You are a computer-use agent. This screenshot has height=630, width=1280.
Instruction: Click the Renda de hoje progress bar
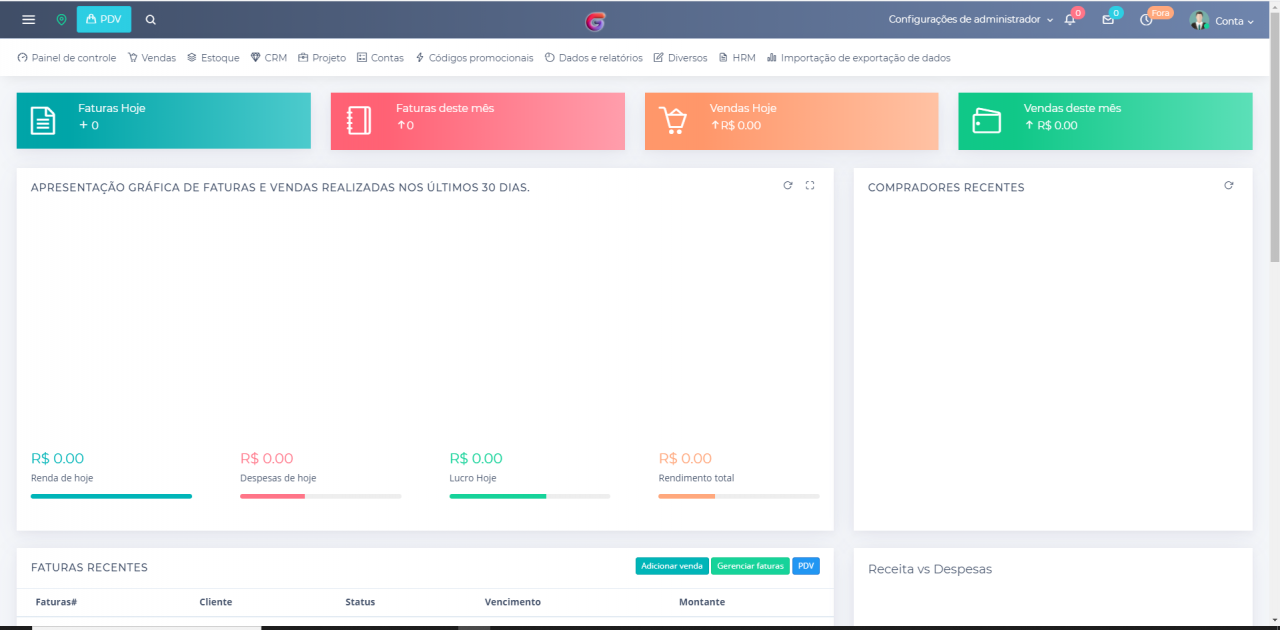point(111,496)
